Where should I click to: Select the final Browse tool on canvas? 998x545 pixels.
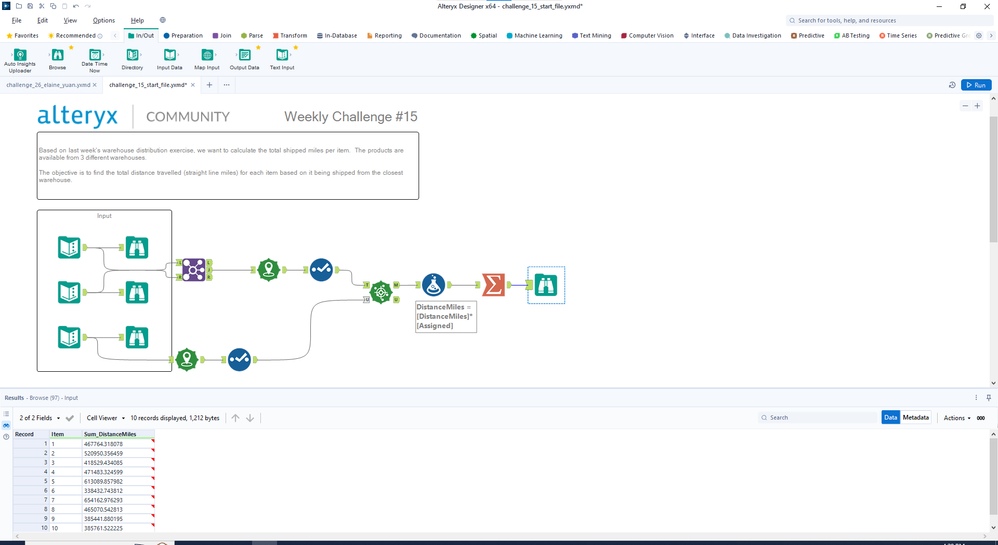(546, 285)
